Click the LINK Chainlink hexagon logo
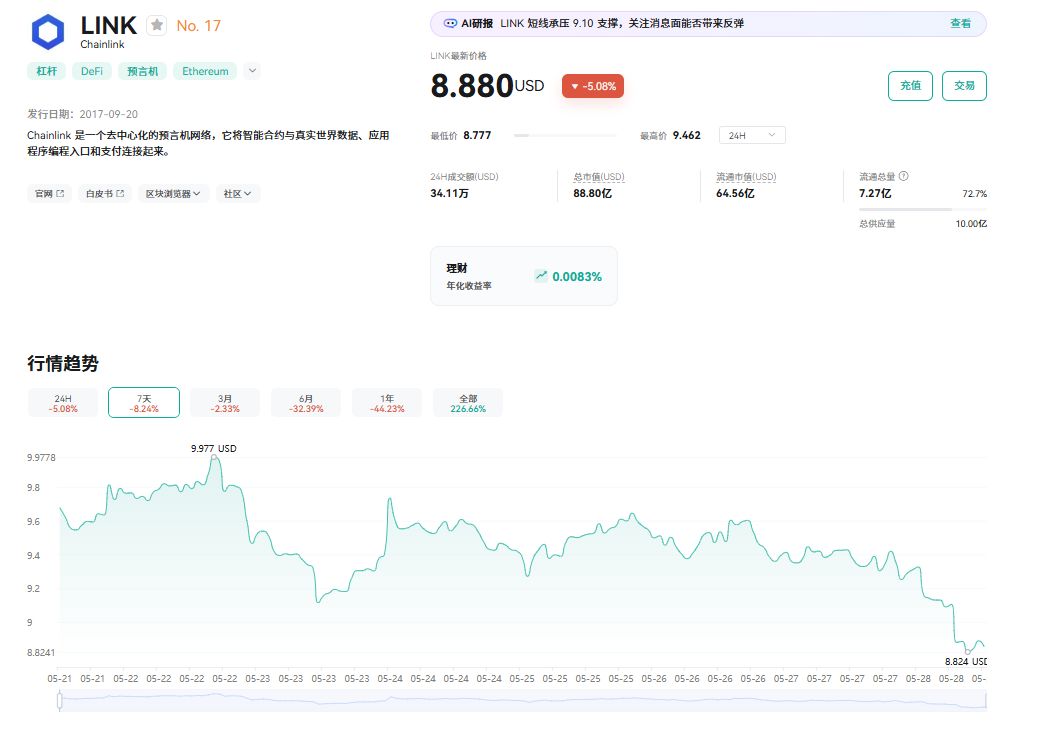1064x730 pixels. pos(48,32)
